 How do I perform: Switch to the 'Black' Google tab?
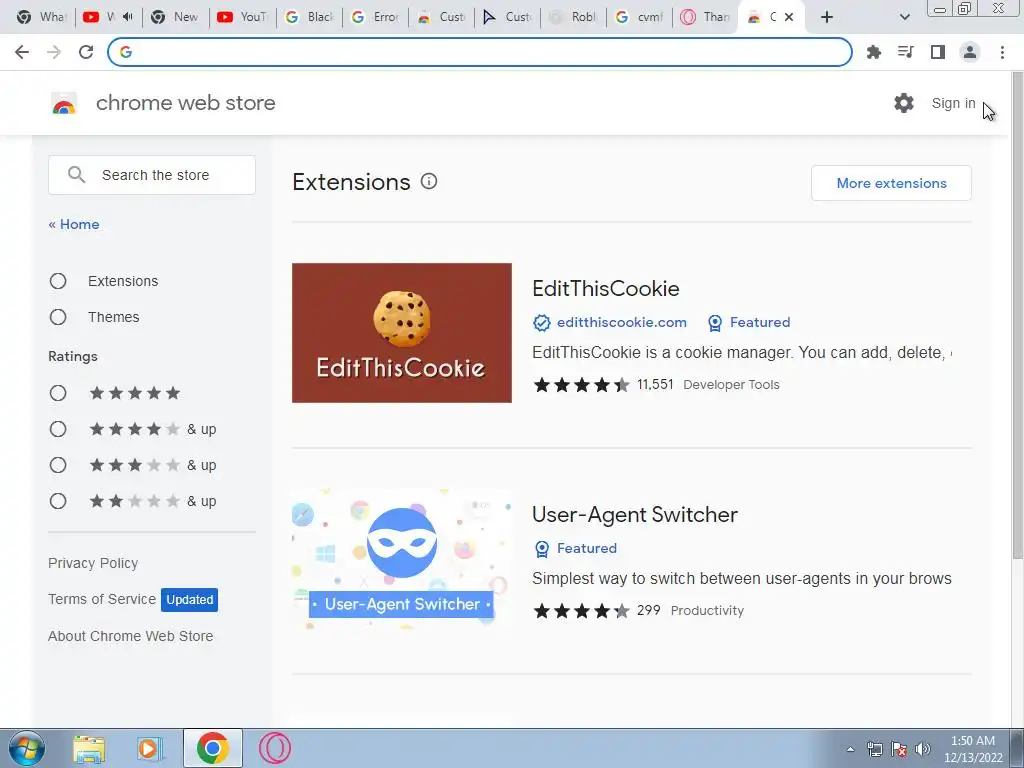tap(310, 17)
